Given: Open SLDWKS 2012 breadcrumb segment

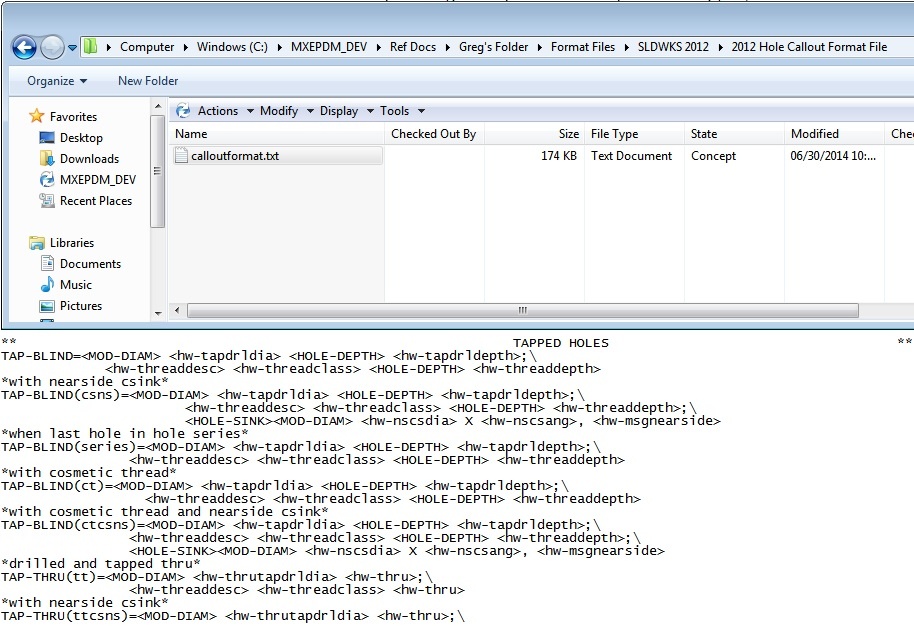Looking at the screenshot, I should click(673, 47).
